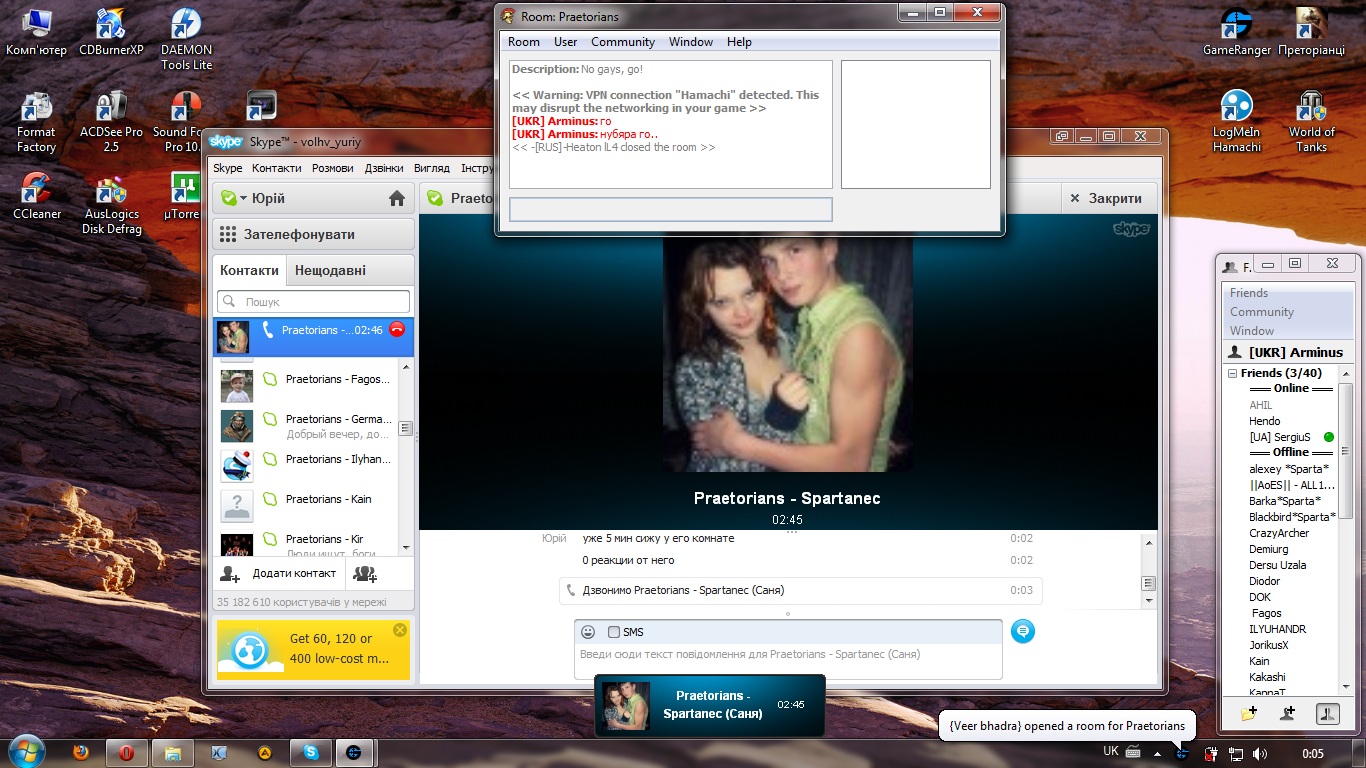
Task: Open the Friends menu in GameRanger window
Action: point(1248,293)
